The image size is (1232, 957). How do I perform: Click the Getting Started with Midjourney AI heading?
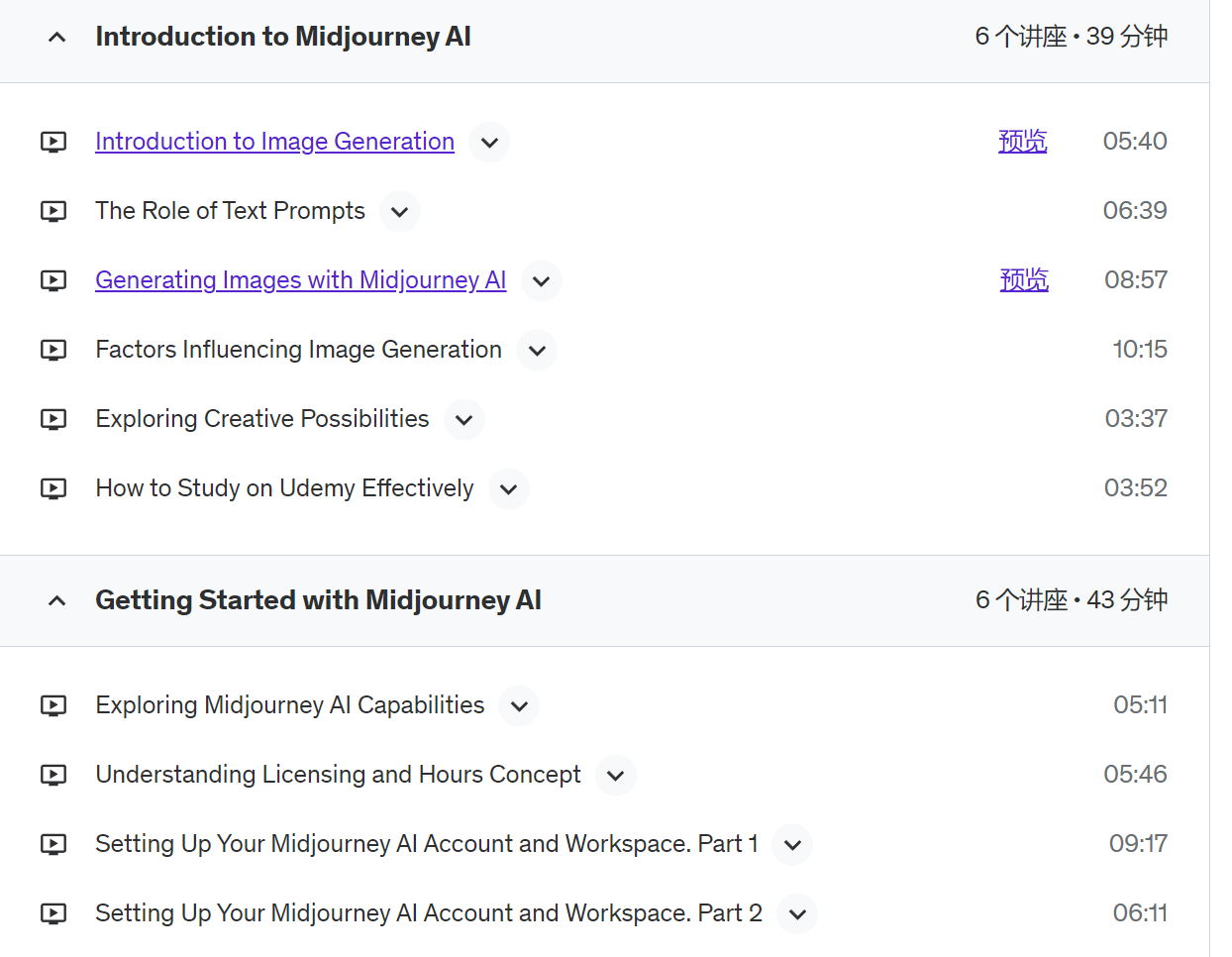(x=318, y=600)
